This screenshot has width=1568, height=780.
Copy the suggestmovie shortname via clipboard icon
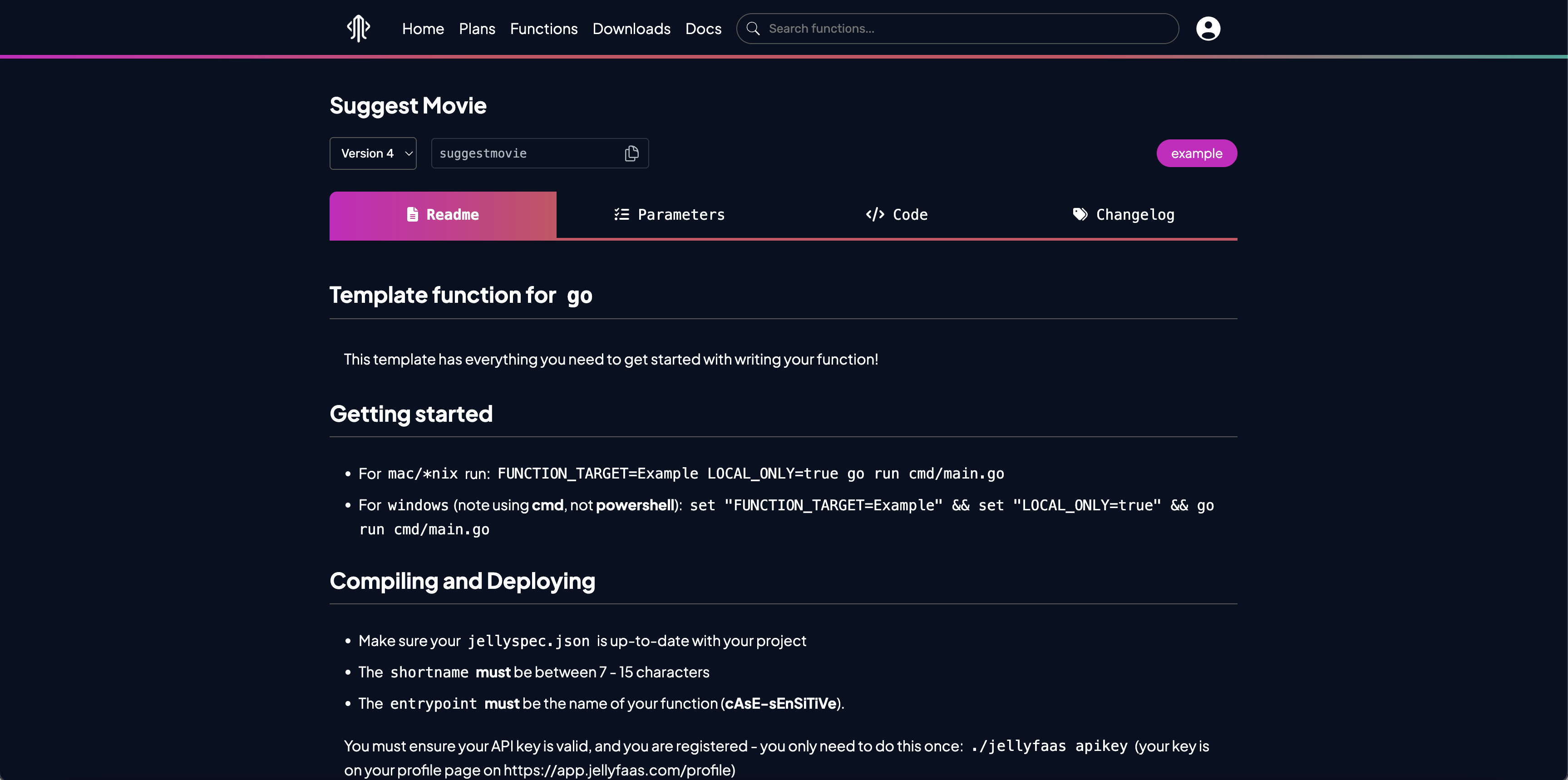pyautogui.click(x=631, y=153)
